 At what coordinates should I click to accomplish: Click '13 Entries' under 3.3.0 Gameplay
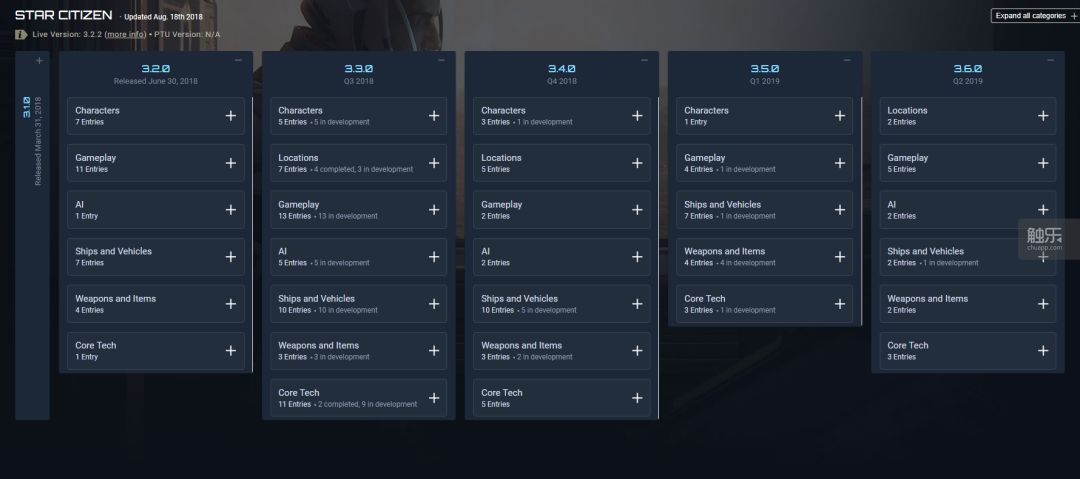pos(294,216)
